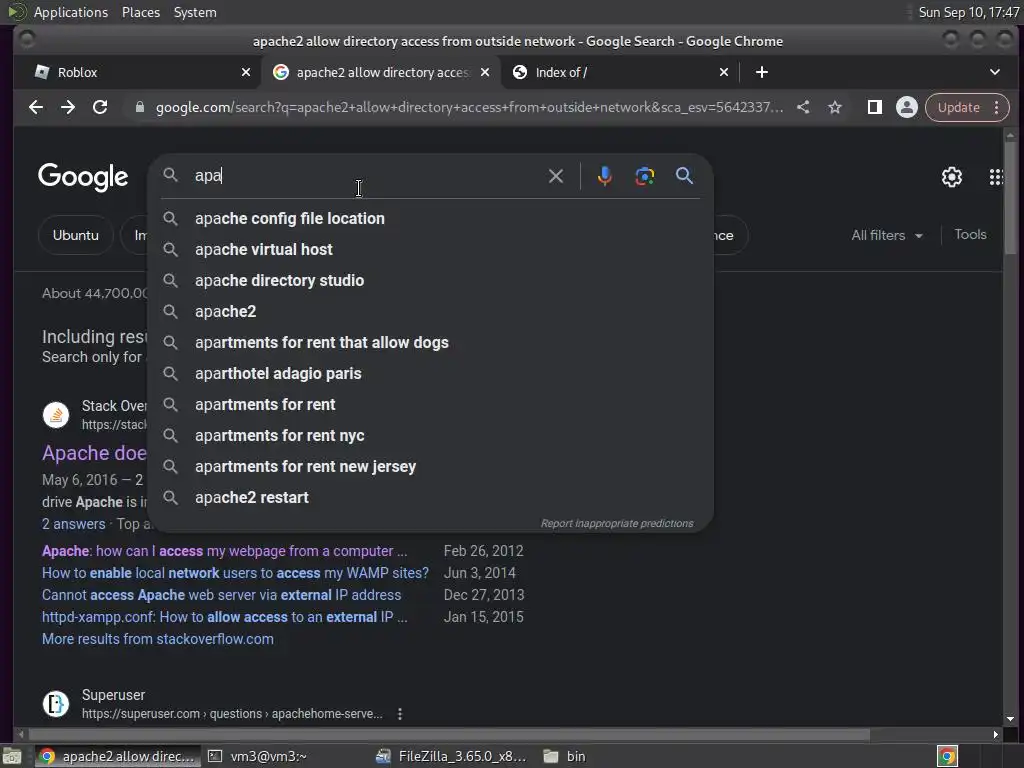Switch to vm3@vm3 terminal in taskbar
This screenshot has width=1024, height=768.
click(x=257, y=756)
